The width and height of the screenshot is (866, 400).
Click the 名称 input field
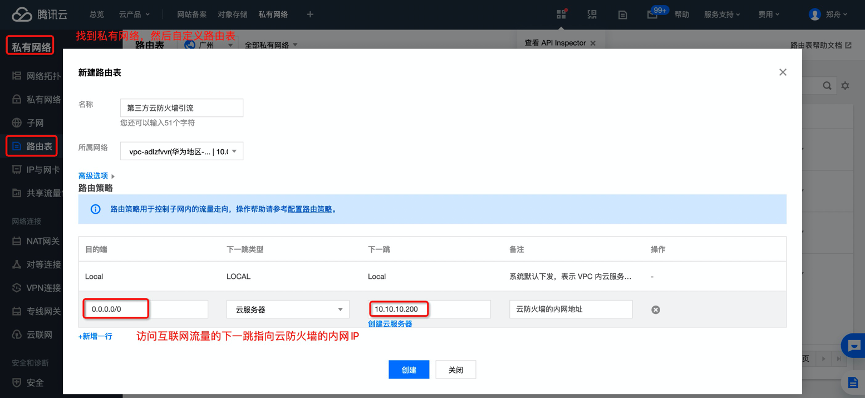pos(181,107)
